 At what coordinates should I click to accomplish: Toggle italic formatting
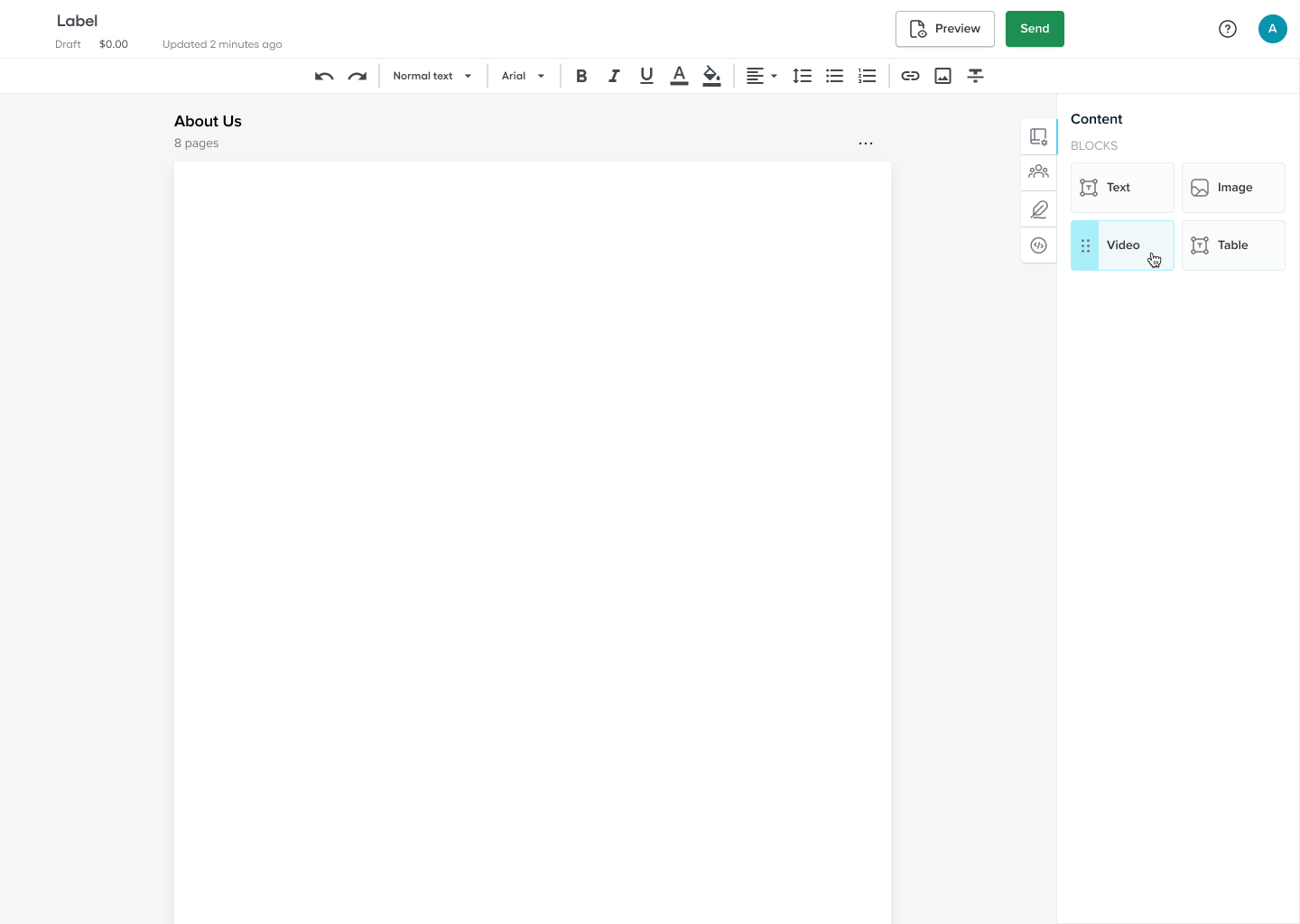tap(614, 76)
